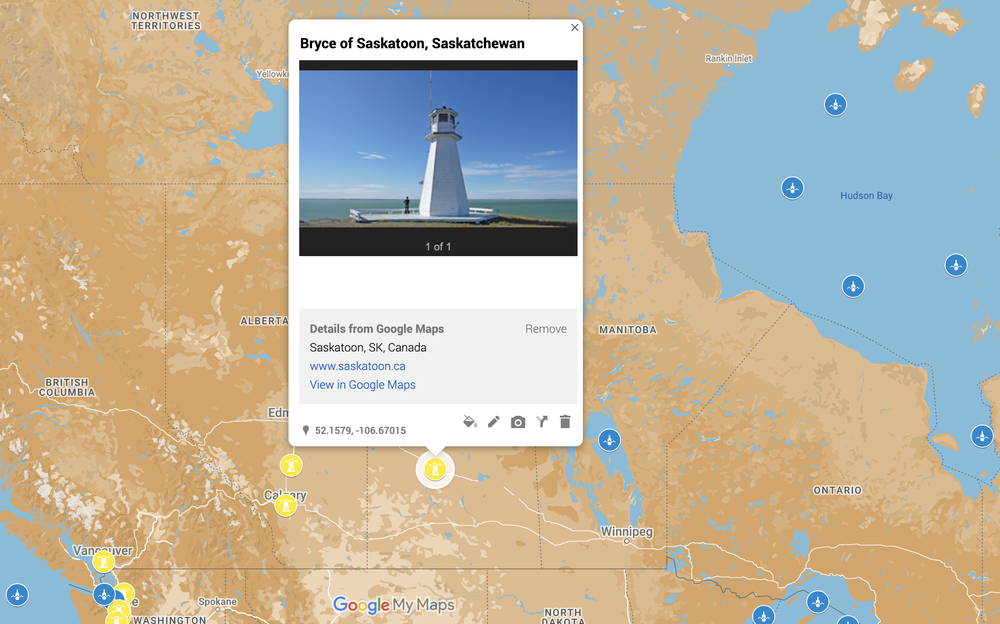The height and width of the screenshot is (624, 1000).
Task: Click Winnipeg city label on map
Action: pos(626,531)
